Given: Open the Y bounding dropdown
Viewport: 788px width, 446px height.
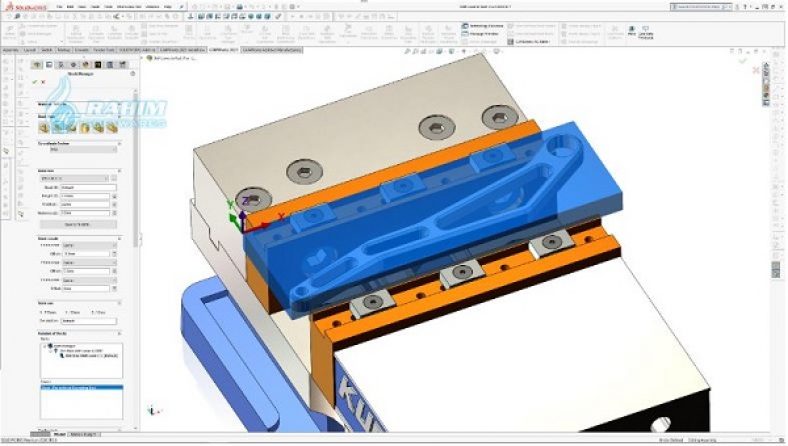Looking at the screenshot, I should pos(89,263).
